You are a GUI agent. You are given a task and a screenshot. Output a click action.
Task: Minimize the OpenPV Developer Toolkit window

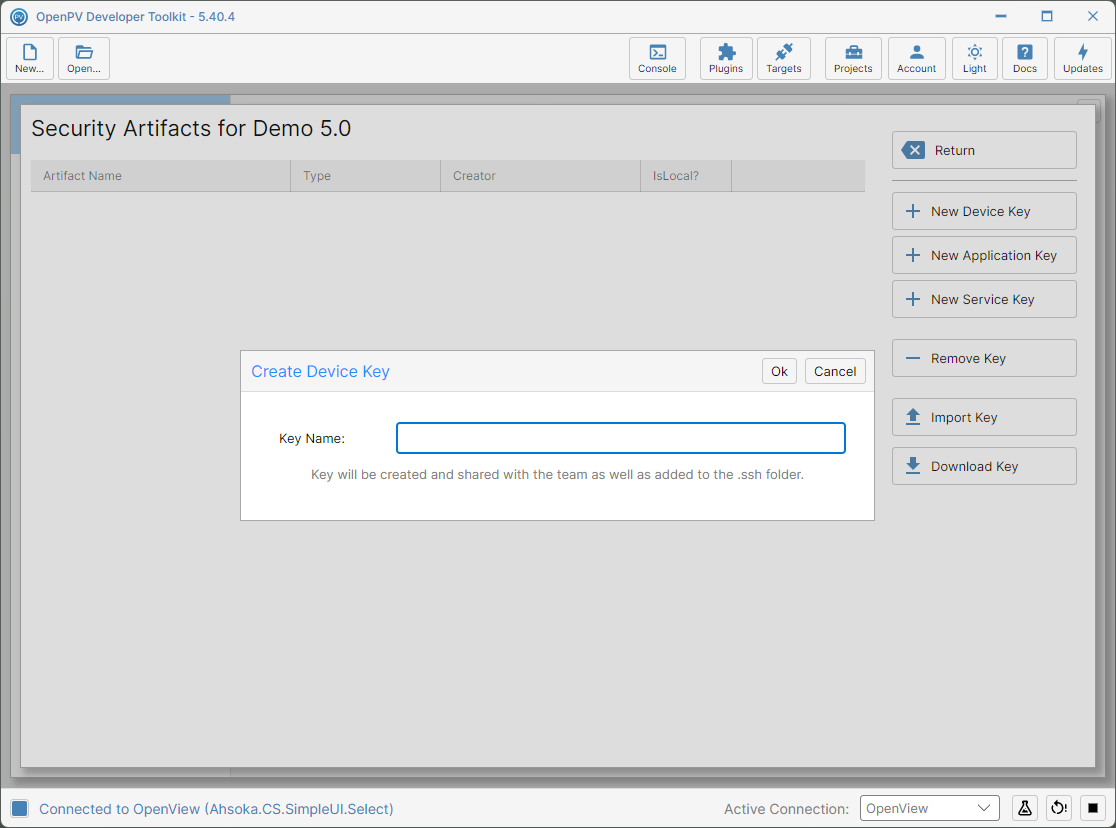[1001, 16]
